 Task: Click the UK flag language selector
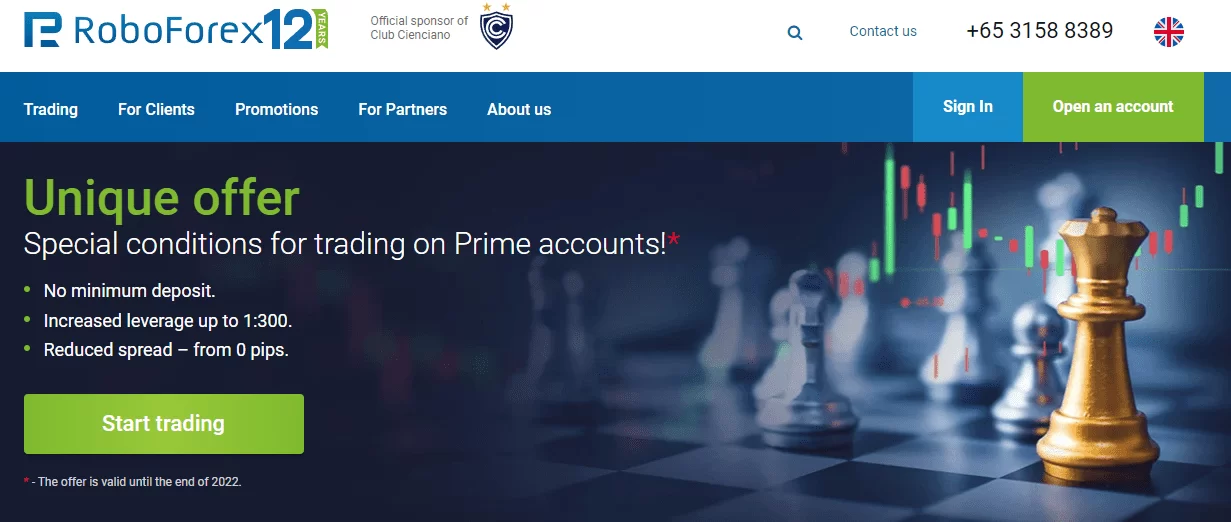pyautogui.click(x=1169, y=32)
